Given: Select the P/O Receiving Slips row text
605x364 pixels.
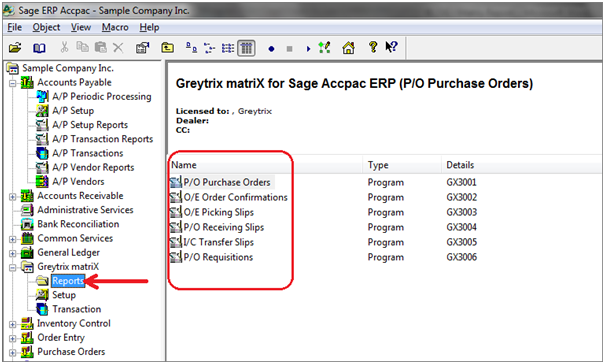Looking at the screenshot, I should tap(224, 227).
